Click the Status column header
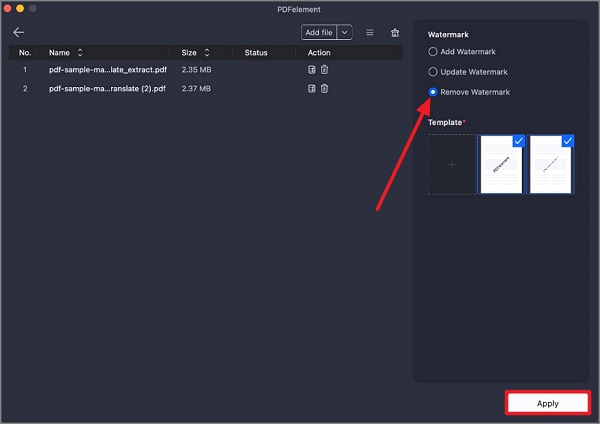This screenshot has width=600, height=424. [x=256, y=53]
